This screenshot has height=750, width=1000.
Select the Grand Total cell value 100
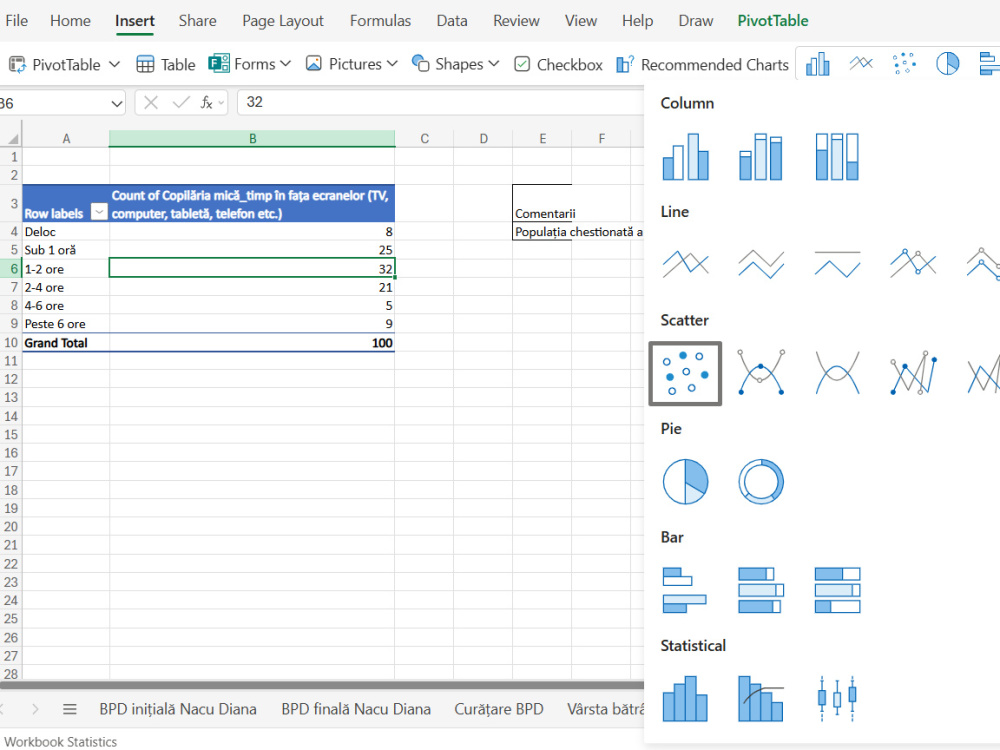[252, 342]
